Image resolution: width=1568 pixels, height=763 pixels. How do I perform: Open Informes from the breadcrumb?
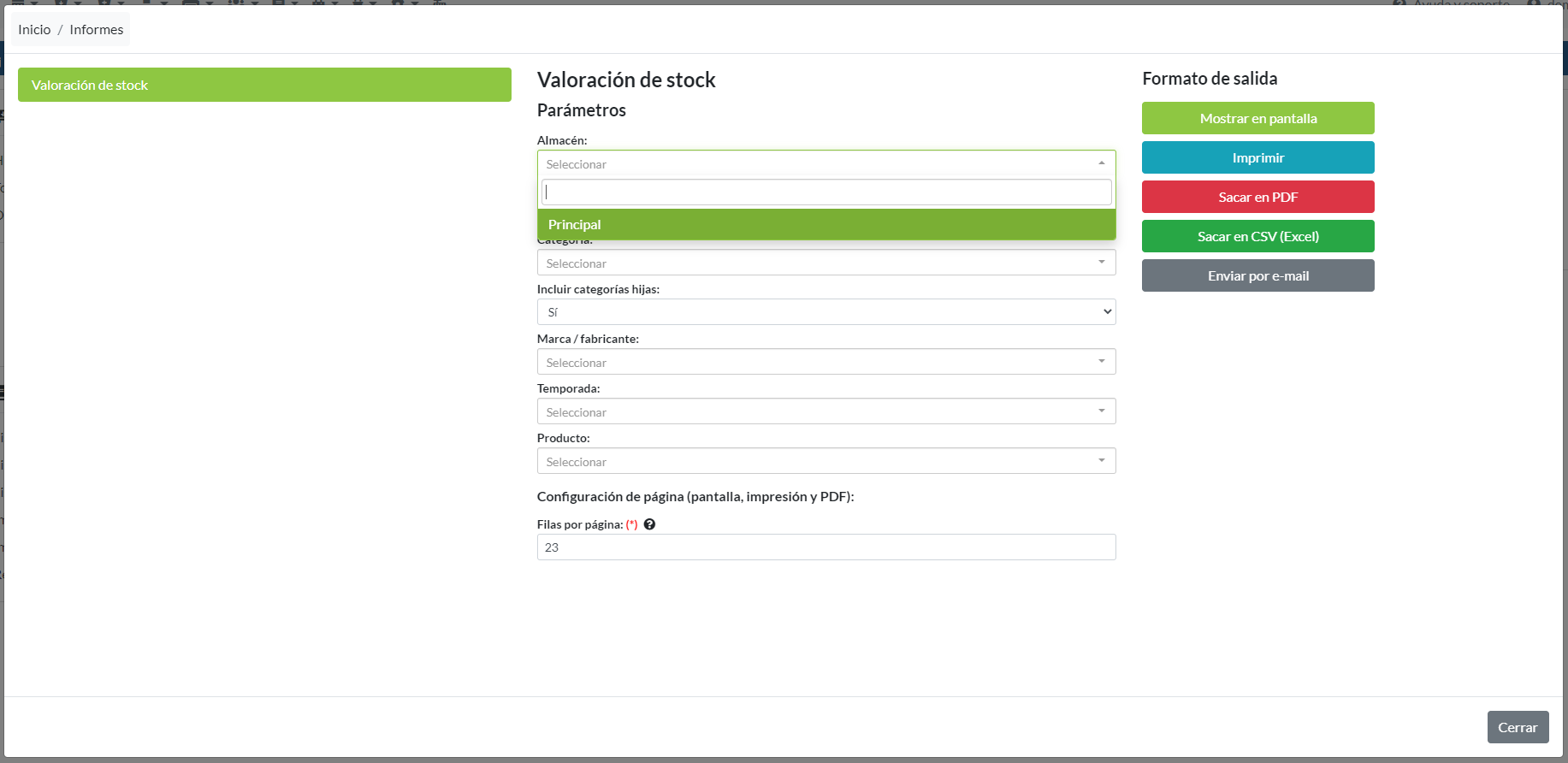pos(96,30)
